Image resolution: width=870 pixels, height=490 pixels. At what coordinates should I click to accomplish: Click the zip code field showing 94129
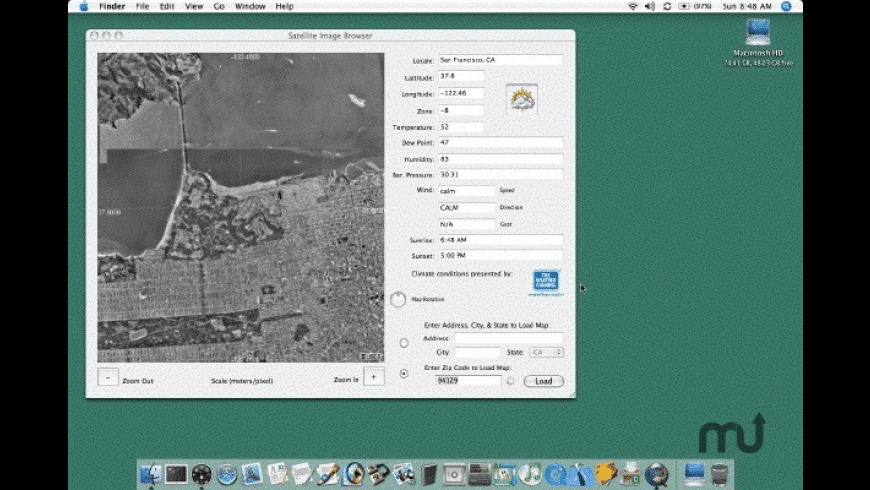point(468,381)
